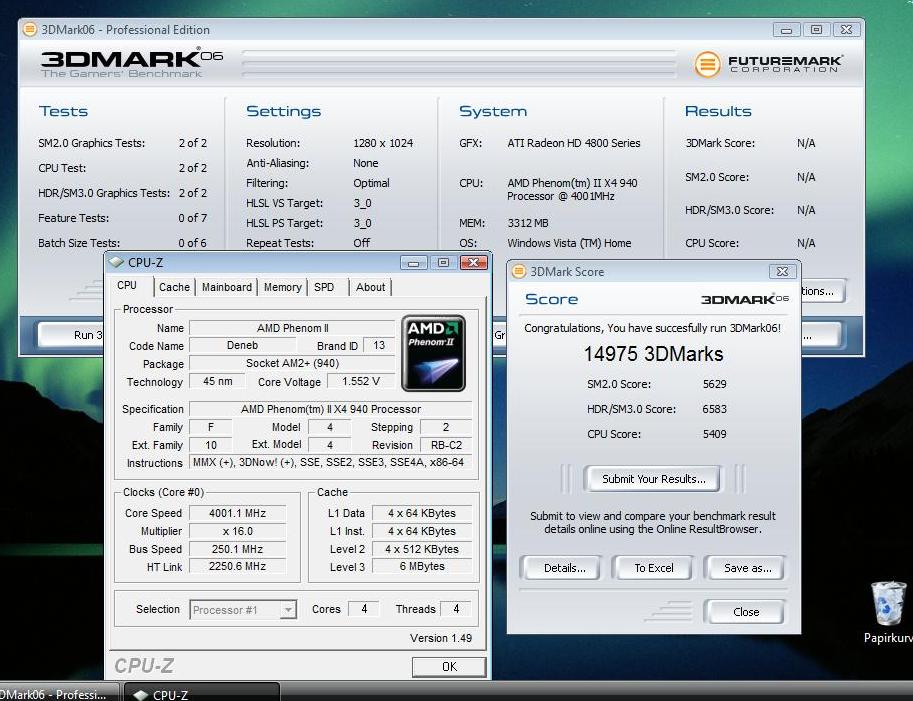This screenshot has width=913, height=701.
Task: Click the Instructions field in CPU-Z
Action: [x=331, y=463]
